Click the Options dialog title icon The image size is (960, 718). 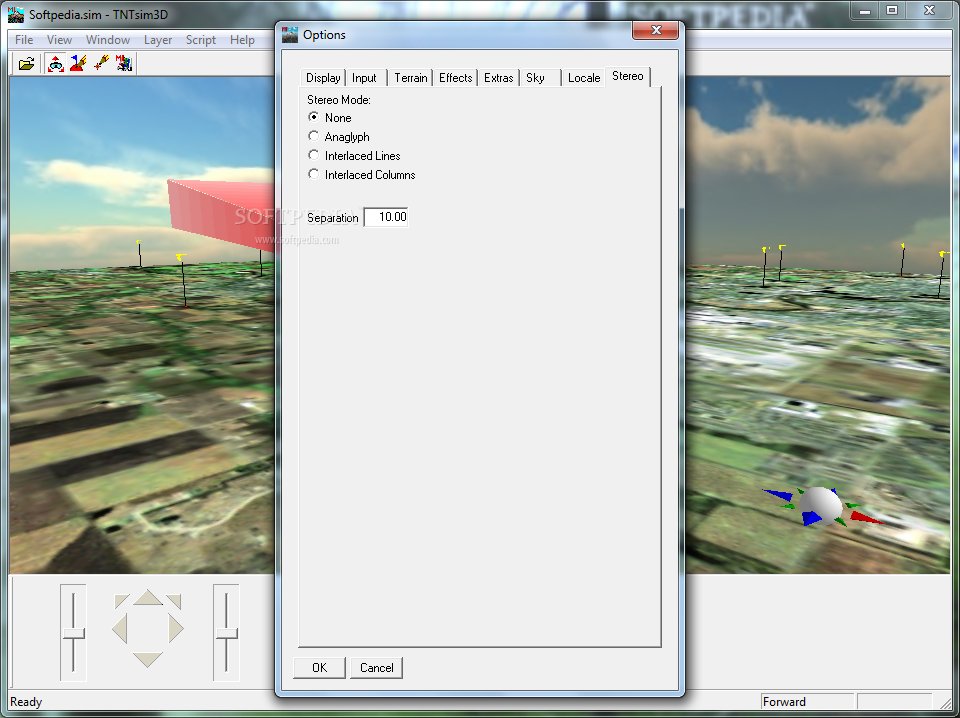(290, 35)
